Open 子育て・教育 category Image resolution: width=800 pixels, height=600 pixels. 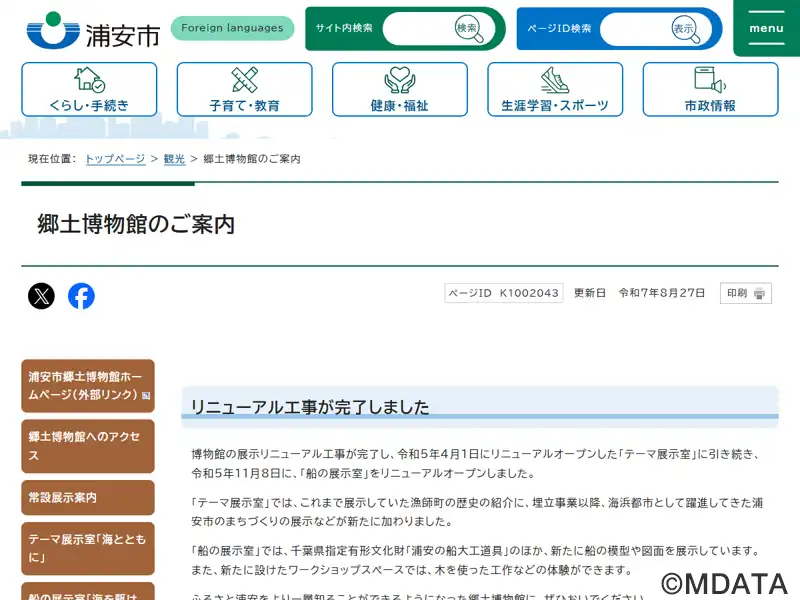pos(244,89)
